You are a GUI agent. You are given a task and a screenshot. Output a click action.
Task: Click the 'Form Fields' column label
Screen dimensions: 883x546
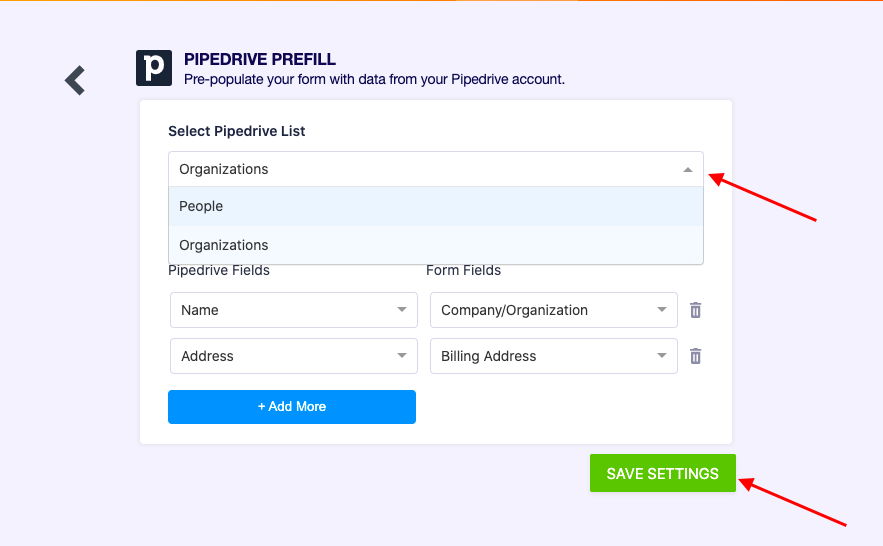pyautogui.click(x=463, y=270)
